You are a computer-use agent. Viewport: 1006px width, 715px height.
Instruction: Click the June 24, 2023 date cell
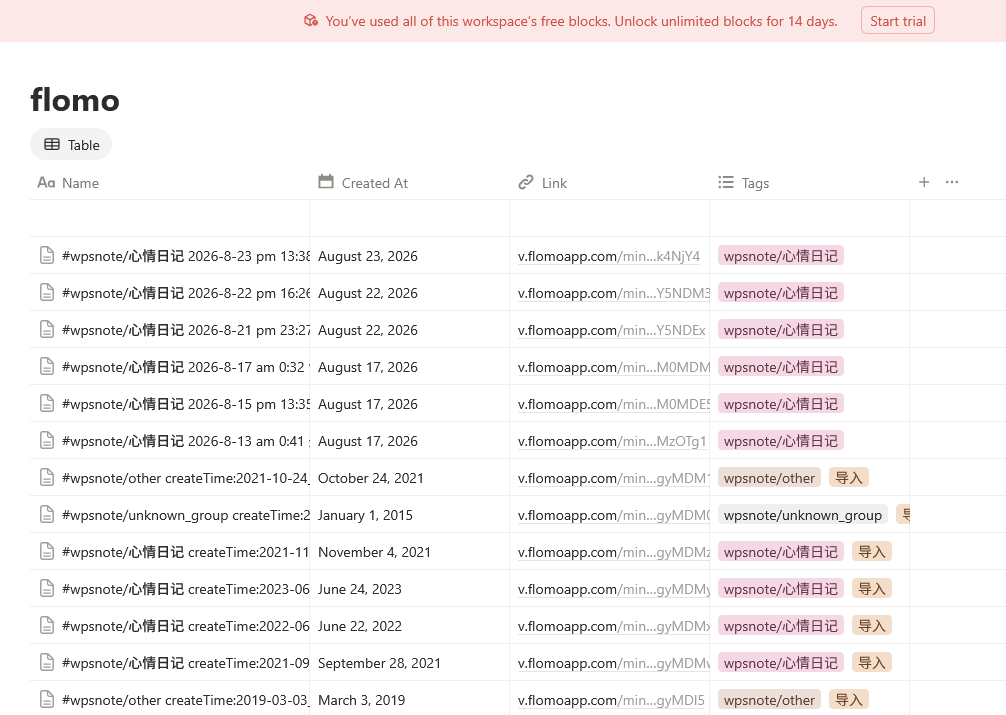(409, 589)
